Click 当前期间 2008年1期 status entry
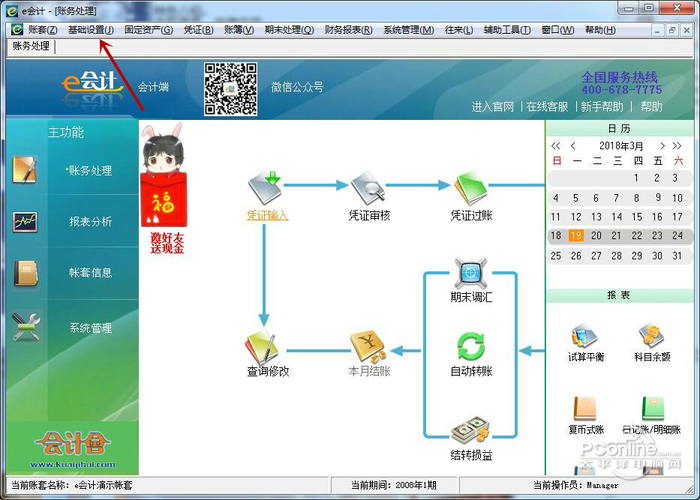This screenshot has width=700, height=500. pos(393,485)
